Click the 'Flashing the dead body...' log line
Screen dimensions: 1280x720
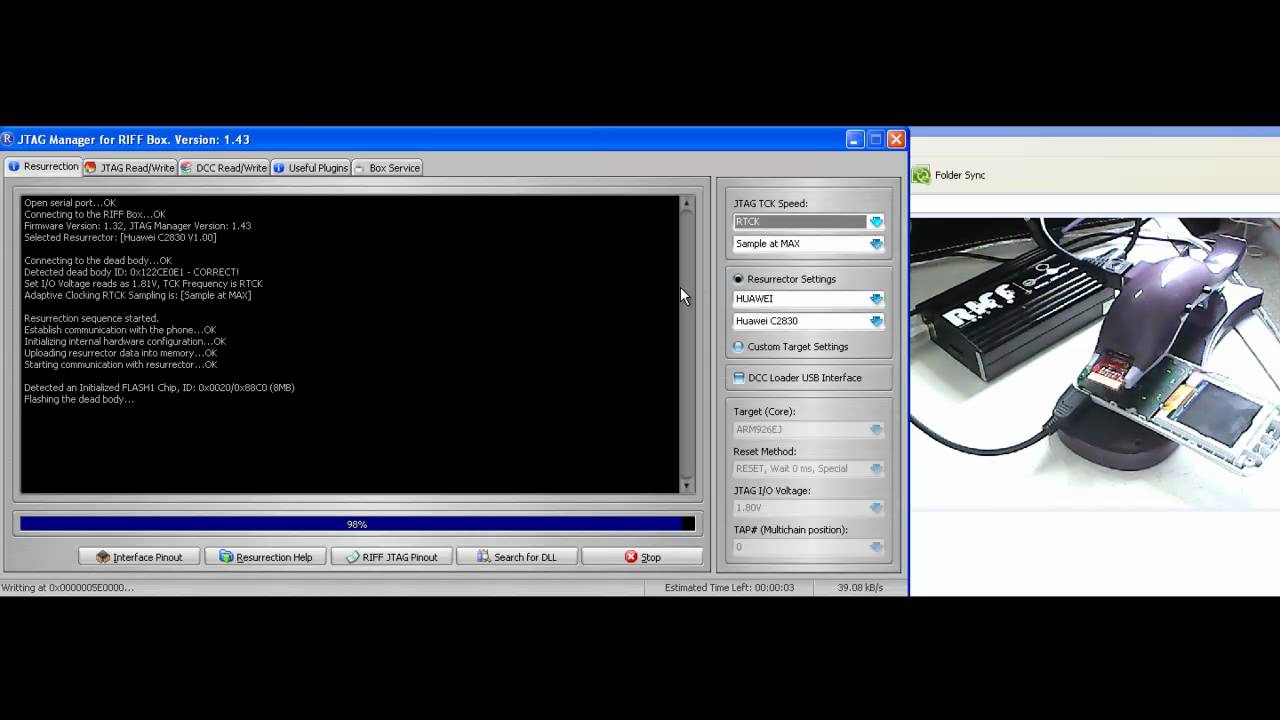(79, 399)
